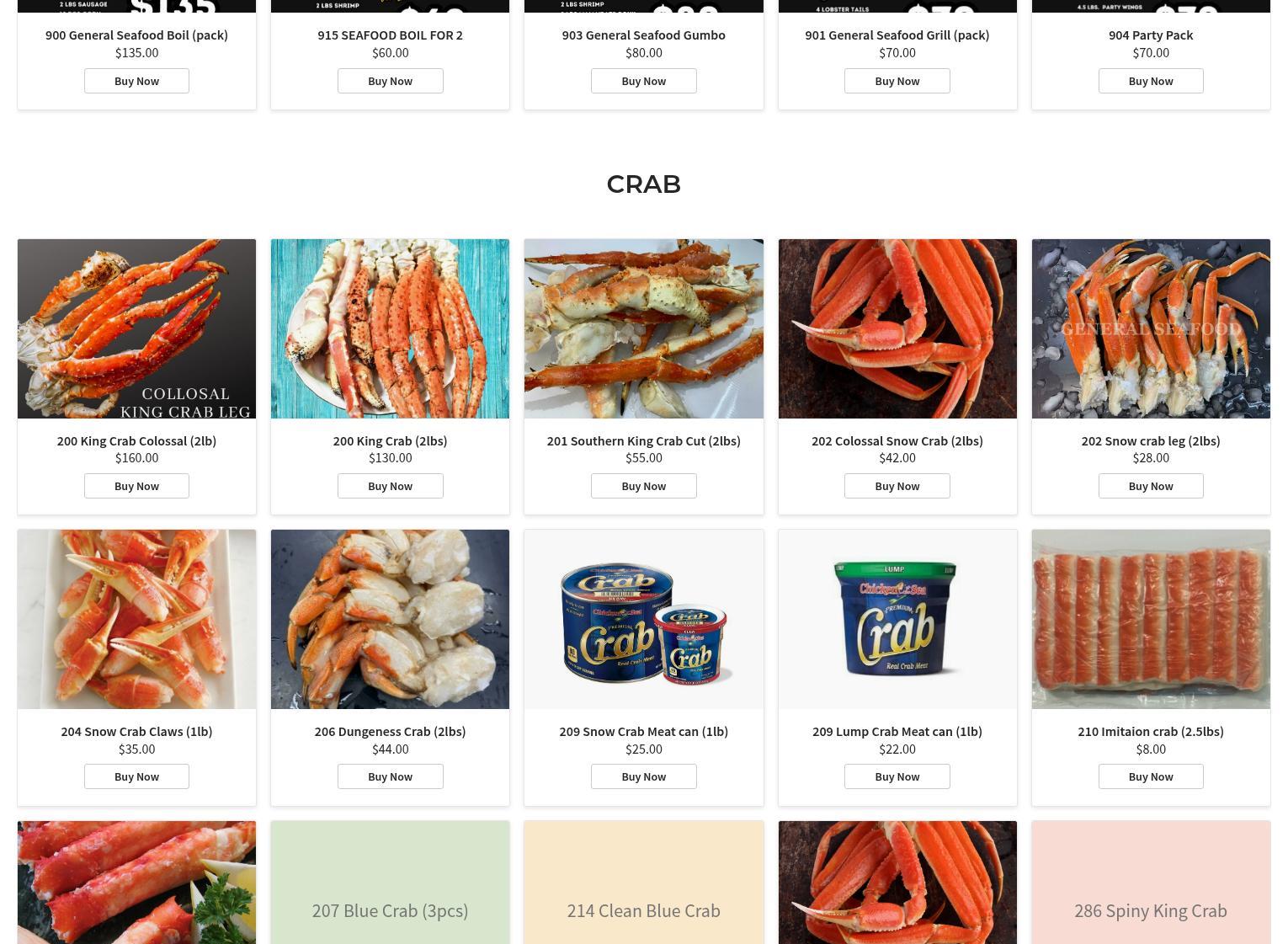Click Buy Now for 206 Dungeness Crab
This screenshot has height=944, width=1288.
(x=390, y=776)
